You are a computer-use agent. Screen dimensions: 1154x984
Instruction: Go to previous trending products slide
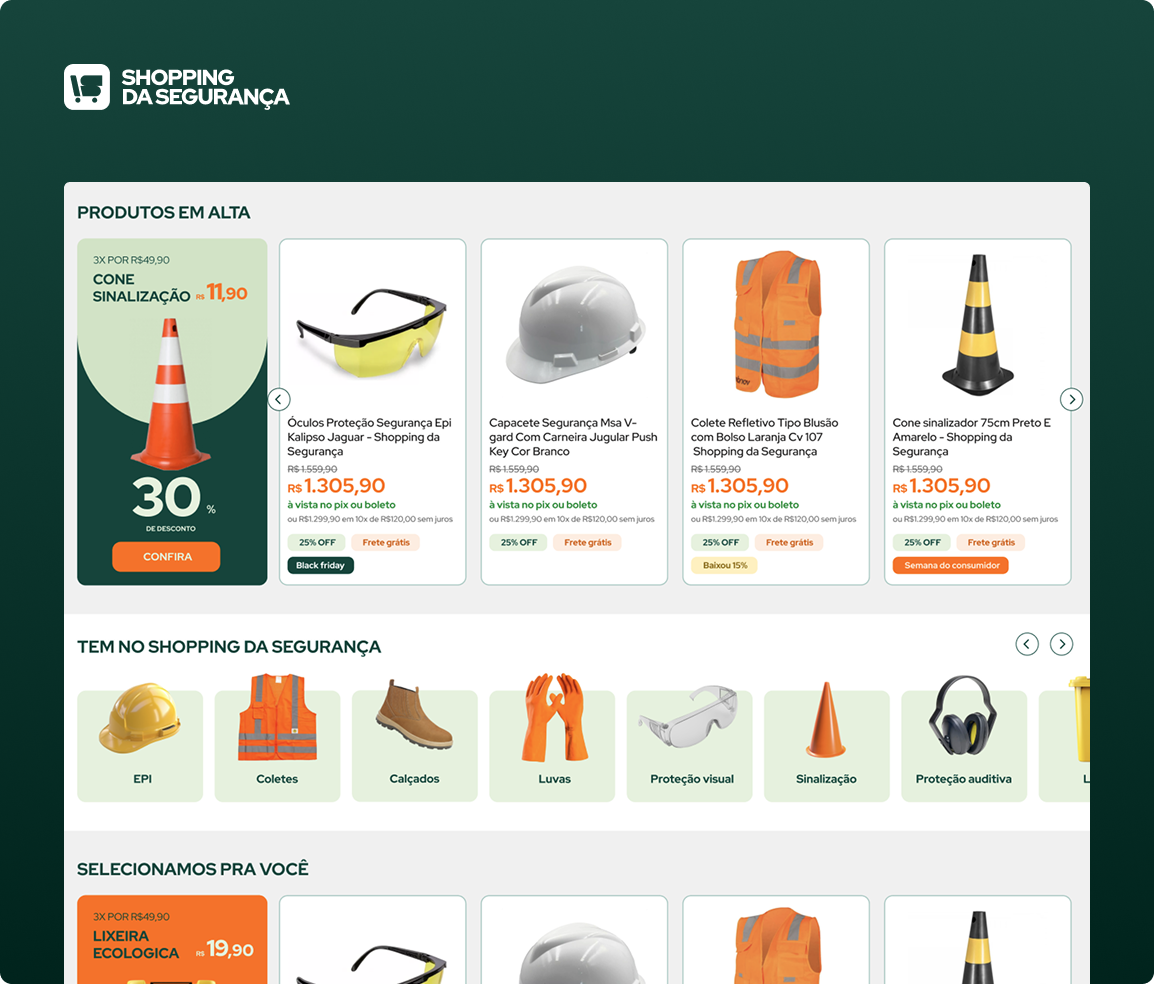click(x=278, y=399)
